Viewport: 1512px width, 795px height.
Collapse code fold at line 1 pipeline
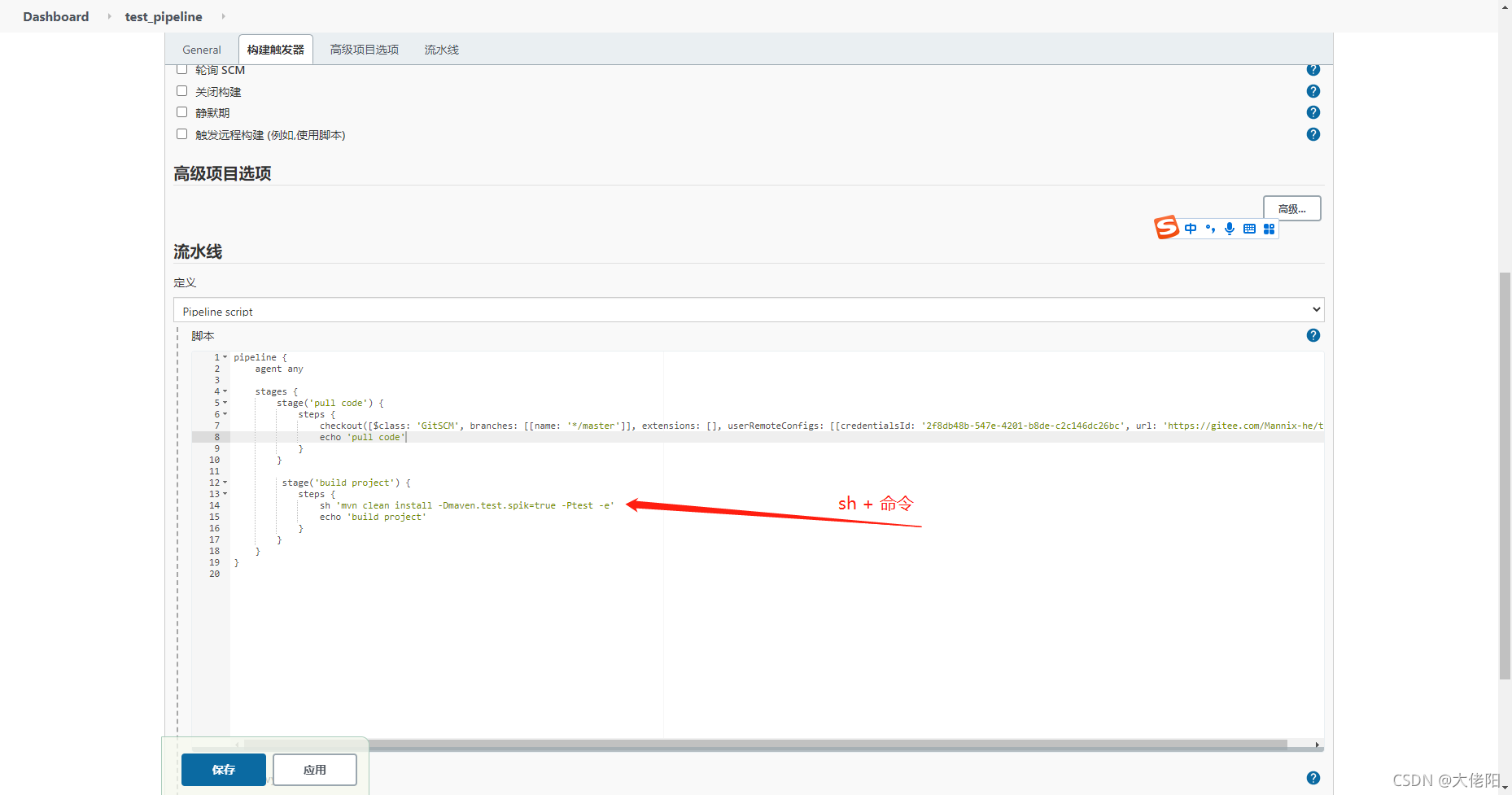[225, 357]
